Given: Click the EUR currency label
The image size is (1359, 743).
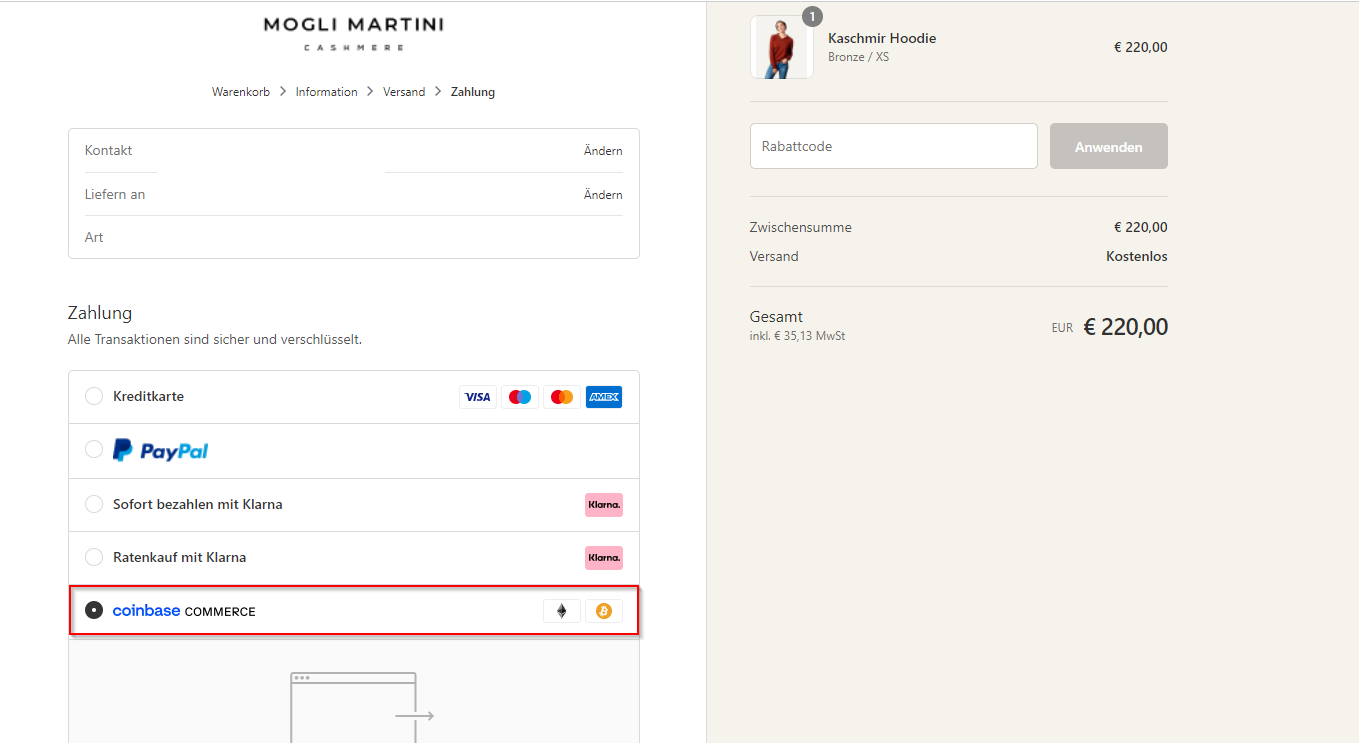Looking at the screenshot, I should (x=1062, y=328).
